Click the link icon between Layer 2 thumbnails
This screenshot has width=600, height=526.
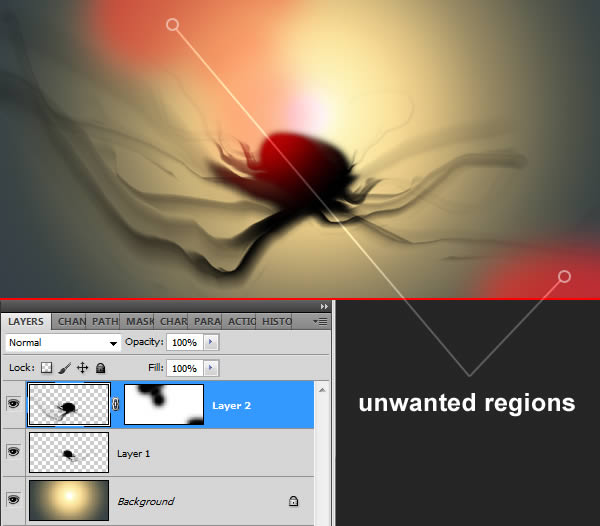(116, 404)
